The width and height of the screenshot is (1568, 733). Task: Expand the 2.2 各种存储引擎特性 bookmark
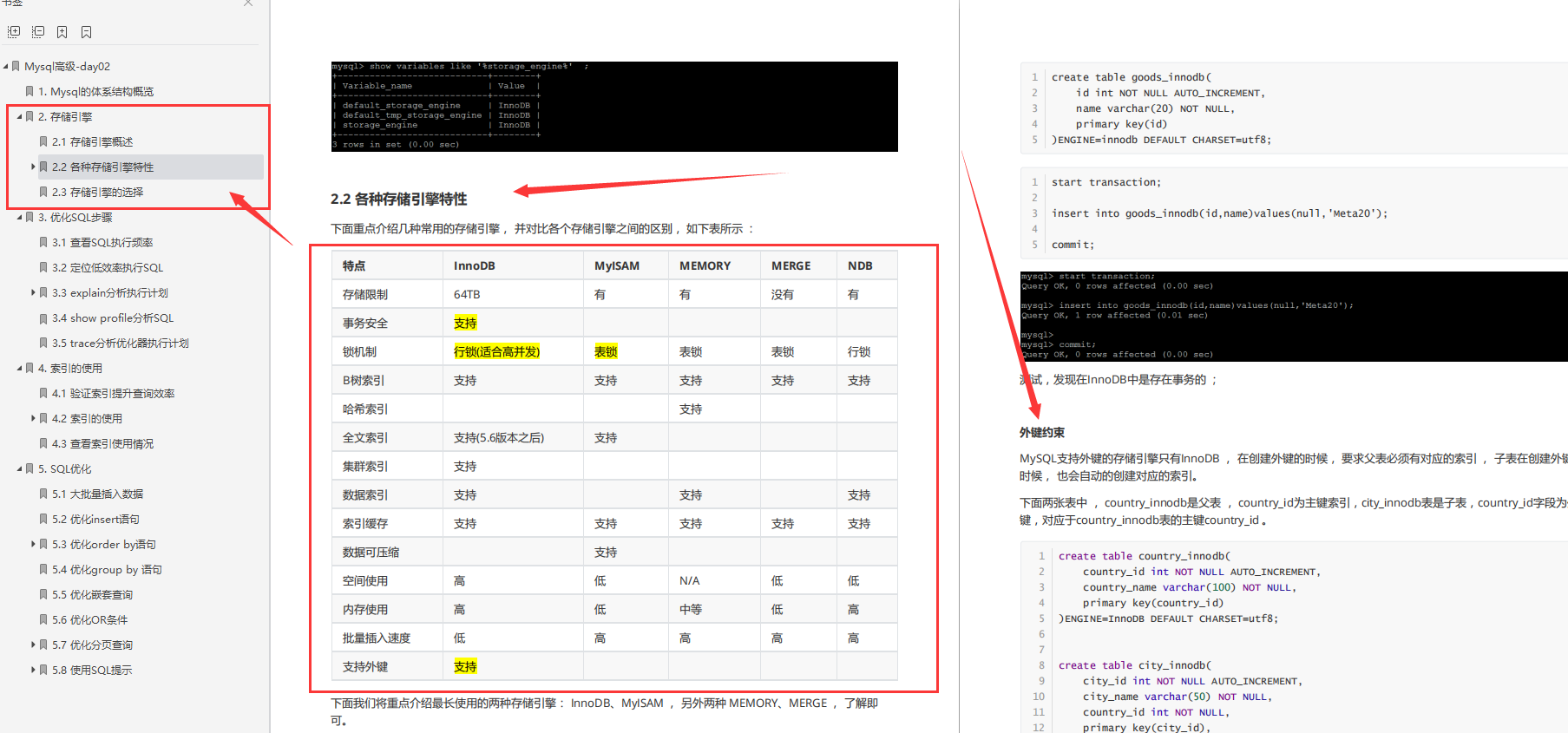tap(33, 167)
